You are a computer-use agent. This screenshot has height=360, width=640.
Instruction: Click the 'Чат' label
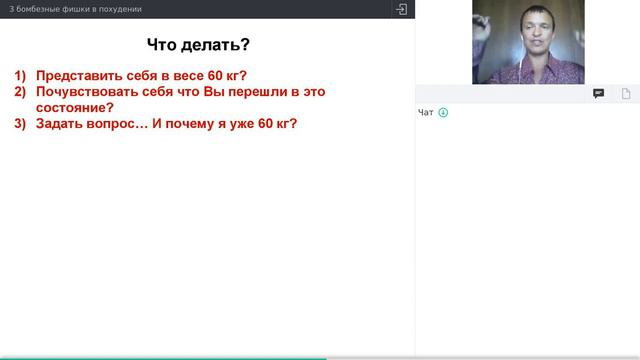coord(425,113)
